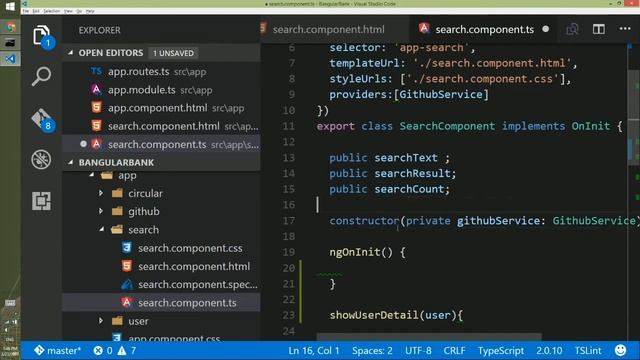
Task: Select search.component.ts in Open Editors list
Action: (x=161, y=144)
